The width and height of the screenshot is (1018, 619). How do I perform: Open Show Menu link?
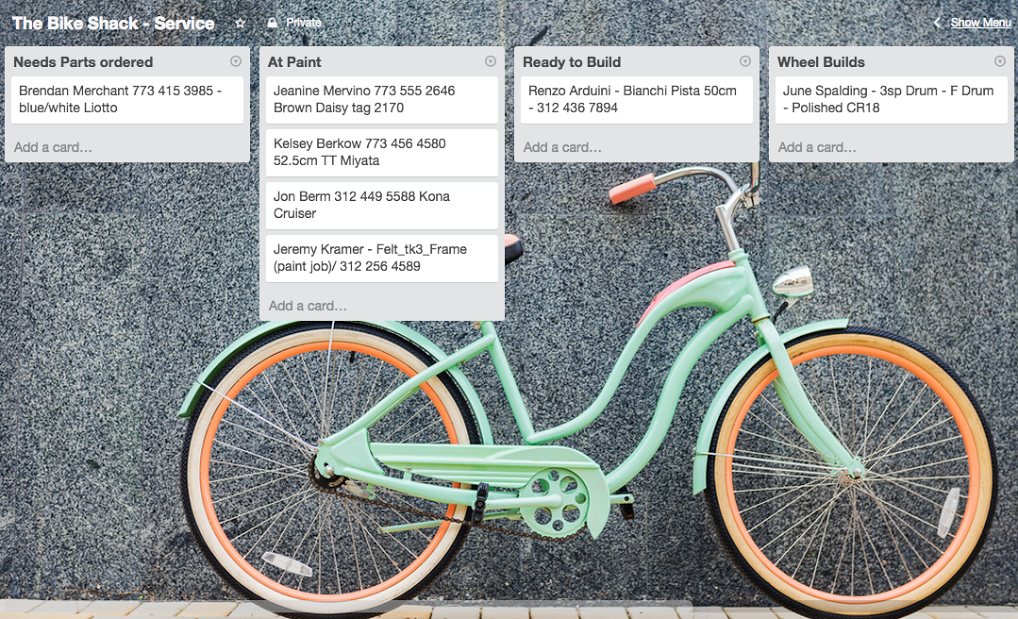pyautogui.click(x=980, y=23)
